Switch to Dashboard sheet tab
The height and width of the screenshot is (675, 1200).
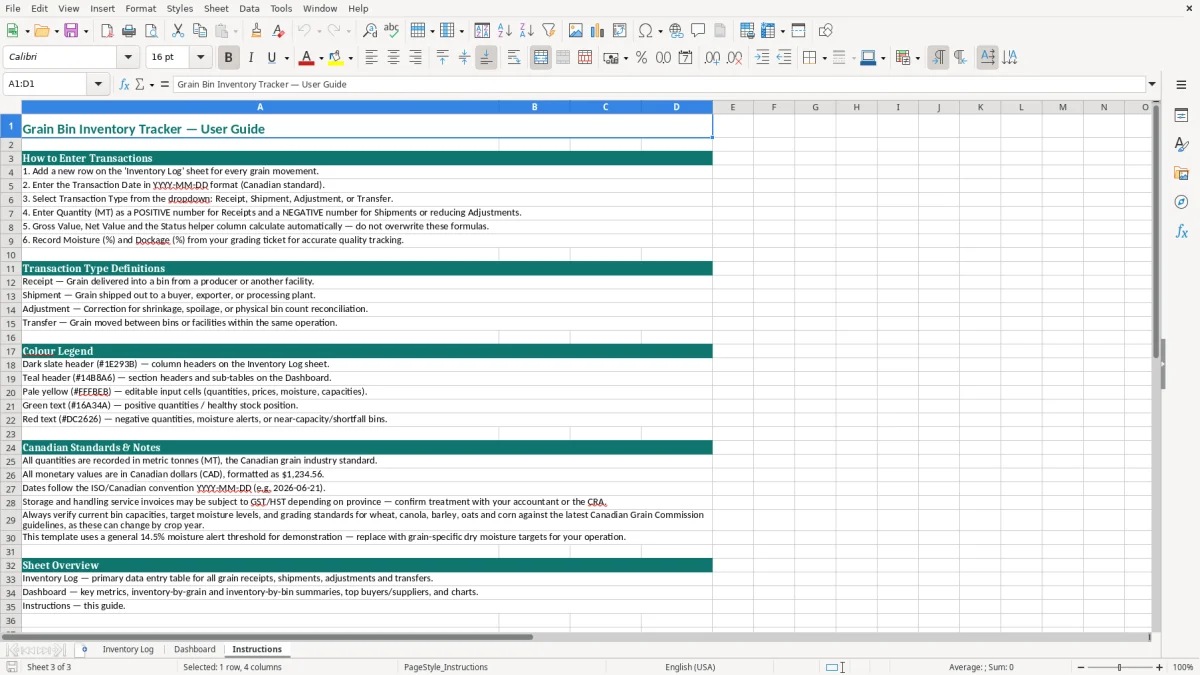point(194,649)
